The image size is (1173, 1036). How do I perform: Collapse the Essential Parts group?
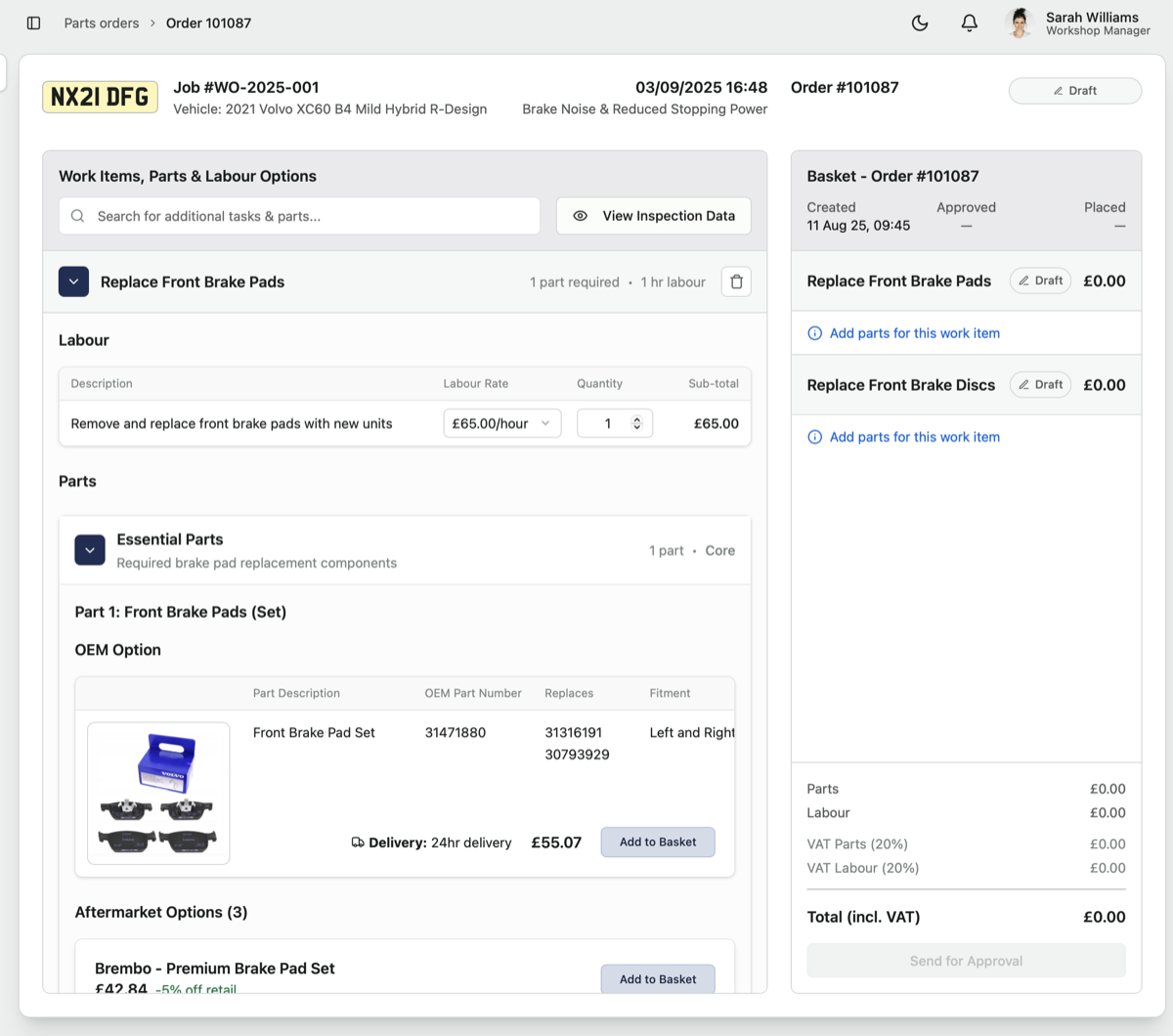tap(90, 550)
